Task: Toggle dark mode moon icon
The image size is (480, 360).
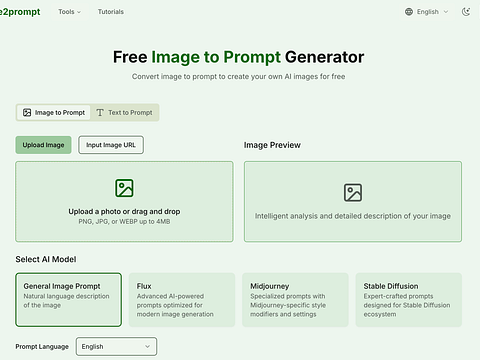Action: [x=466, y=12]
